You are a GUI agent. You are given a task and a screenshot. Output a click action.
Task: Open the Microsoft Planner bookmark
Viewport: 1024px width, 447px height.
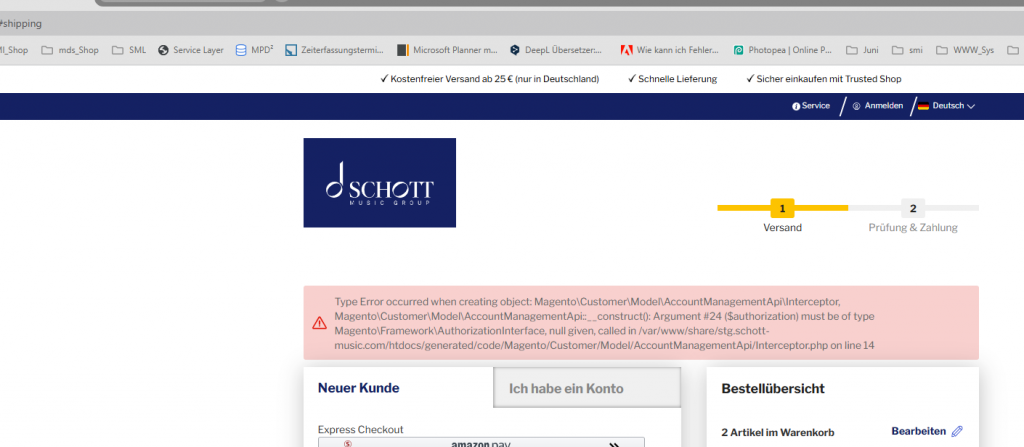point(447,49)
